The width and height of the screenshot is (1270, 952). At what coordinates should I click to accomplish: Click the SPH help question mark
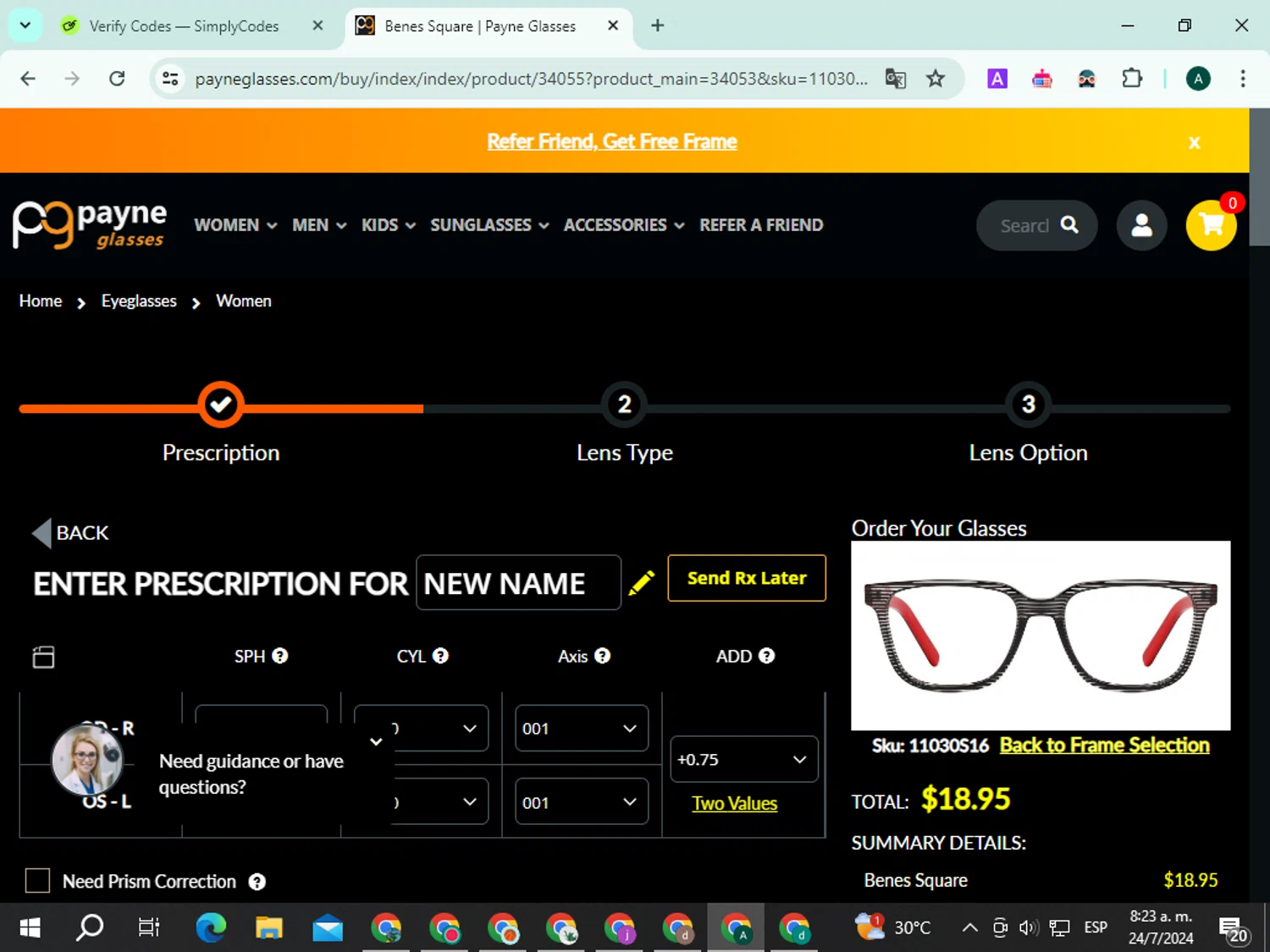[280, 656]
